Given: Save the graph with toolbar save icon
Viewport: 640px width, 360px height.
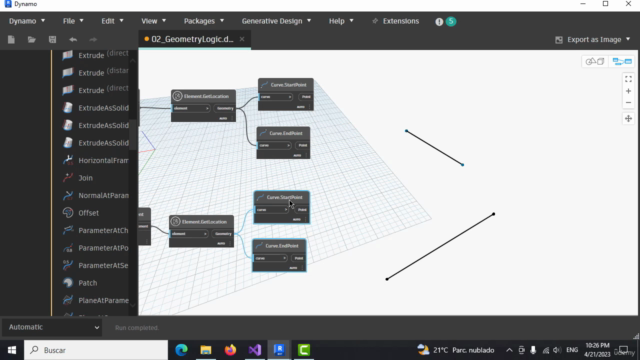Looking at the screenshot, I should click(x=52, y=40).
